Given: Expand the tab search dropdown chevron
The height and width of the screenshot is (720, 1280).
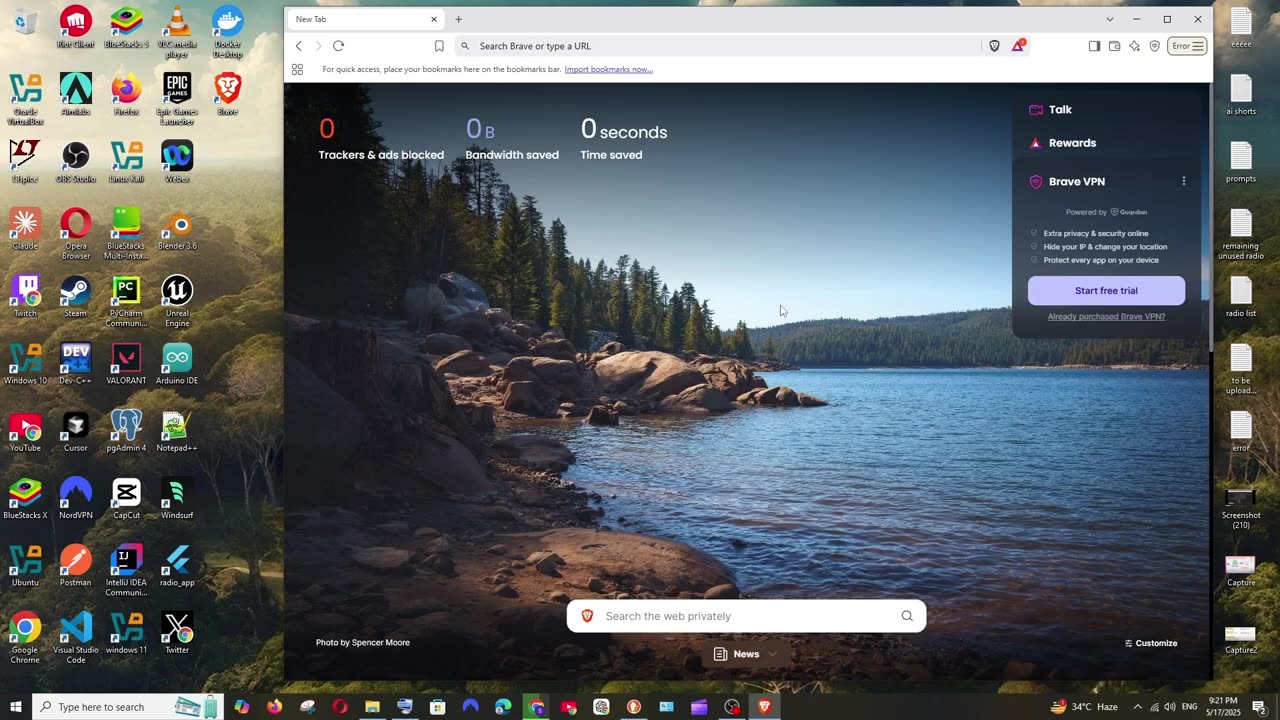Looking at the screenshot, I should pyautogui.click(x=1109, y=19).
